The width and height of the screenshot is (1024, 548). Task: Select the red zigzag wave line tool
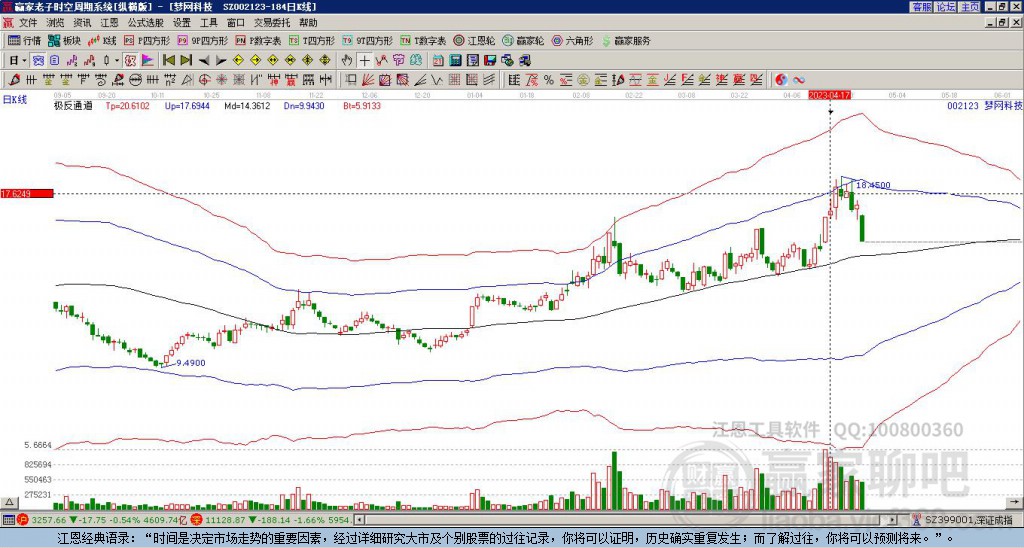[381, 60]
